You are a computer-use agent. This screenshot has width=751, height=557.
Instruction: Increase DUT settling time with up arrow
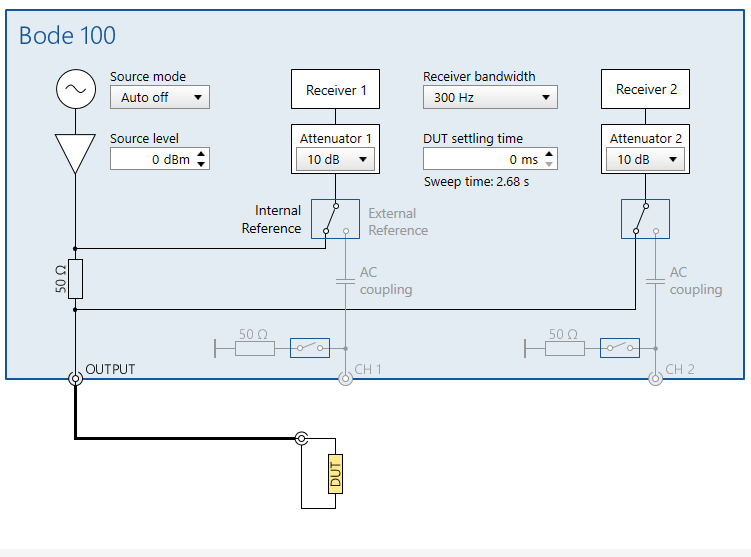click(x=549, y=154)
